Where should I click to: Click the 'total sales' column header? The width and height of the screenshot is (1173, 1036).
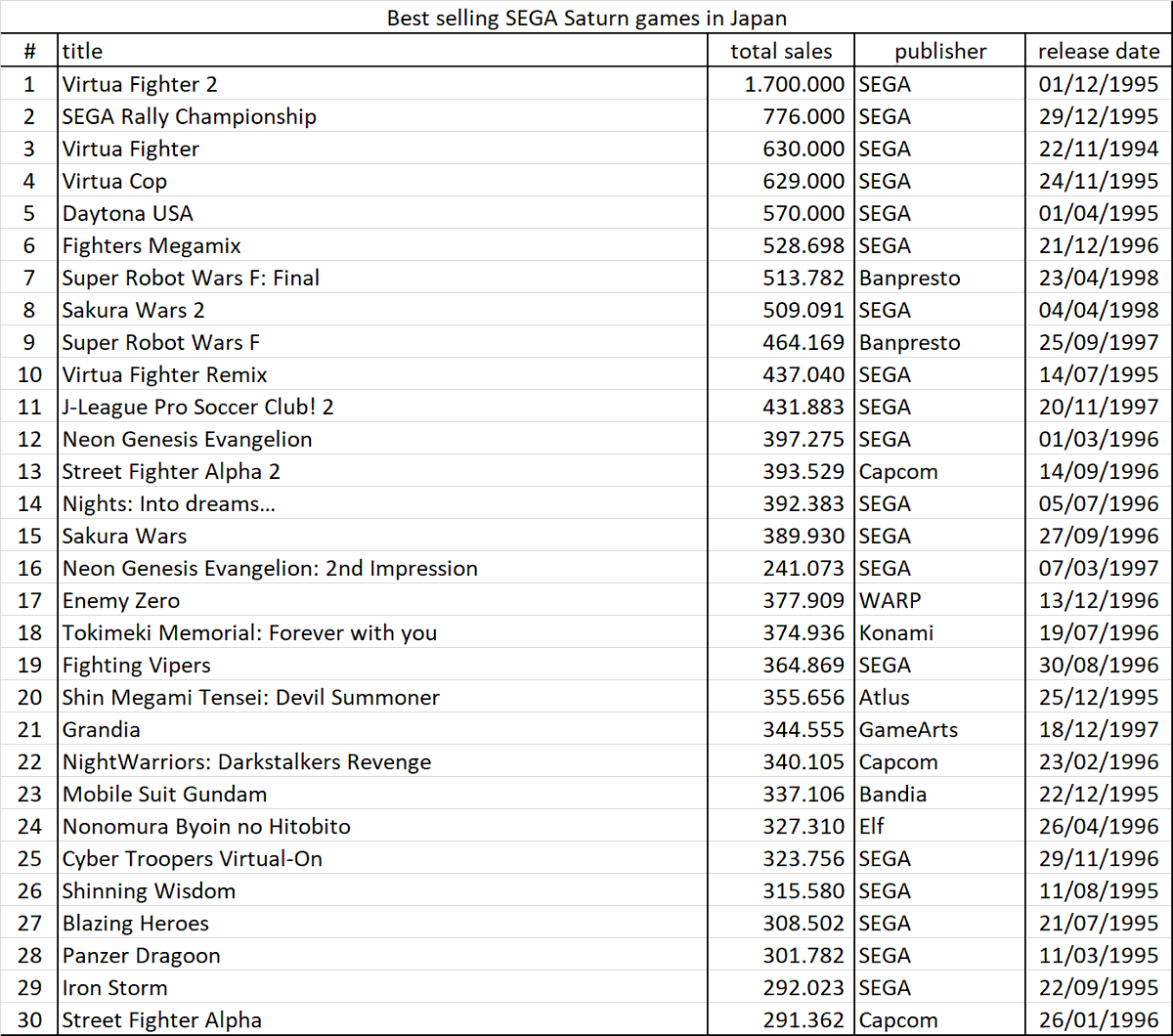780,51
